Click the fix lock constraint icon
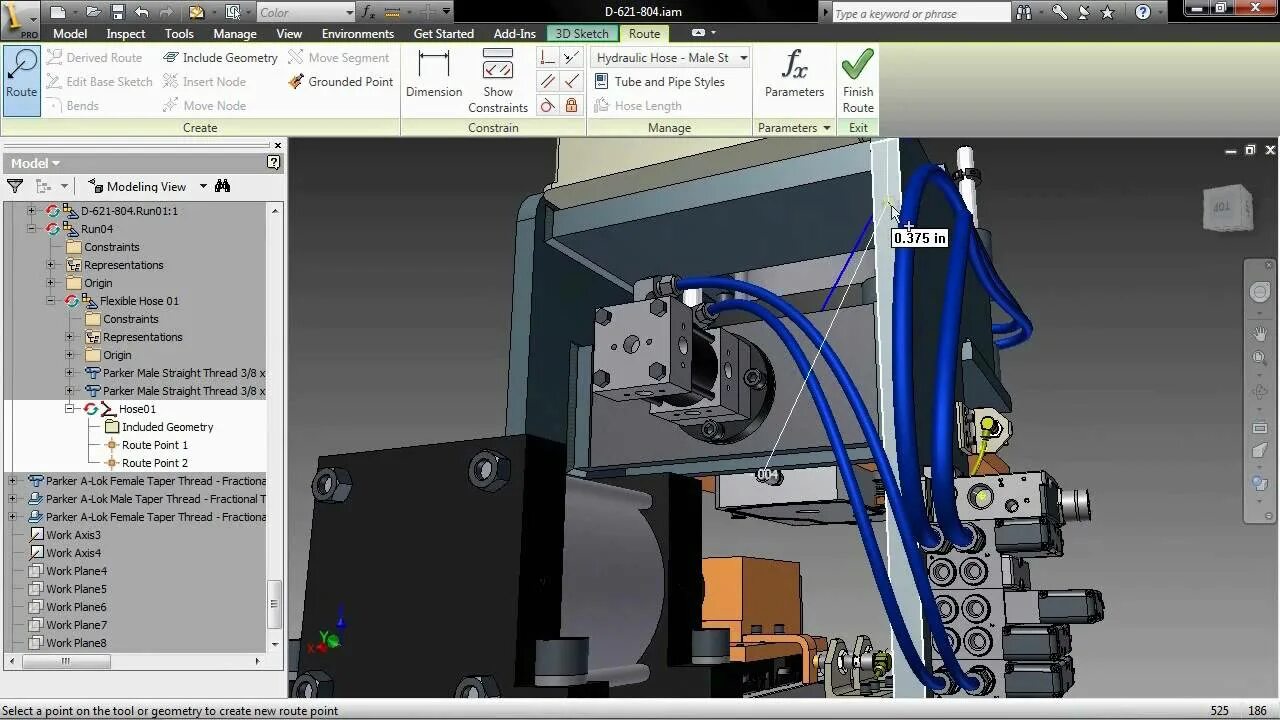Viewport: 1280px width, 720px height. 571,106
